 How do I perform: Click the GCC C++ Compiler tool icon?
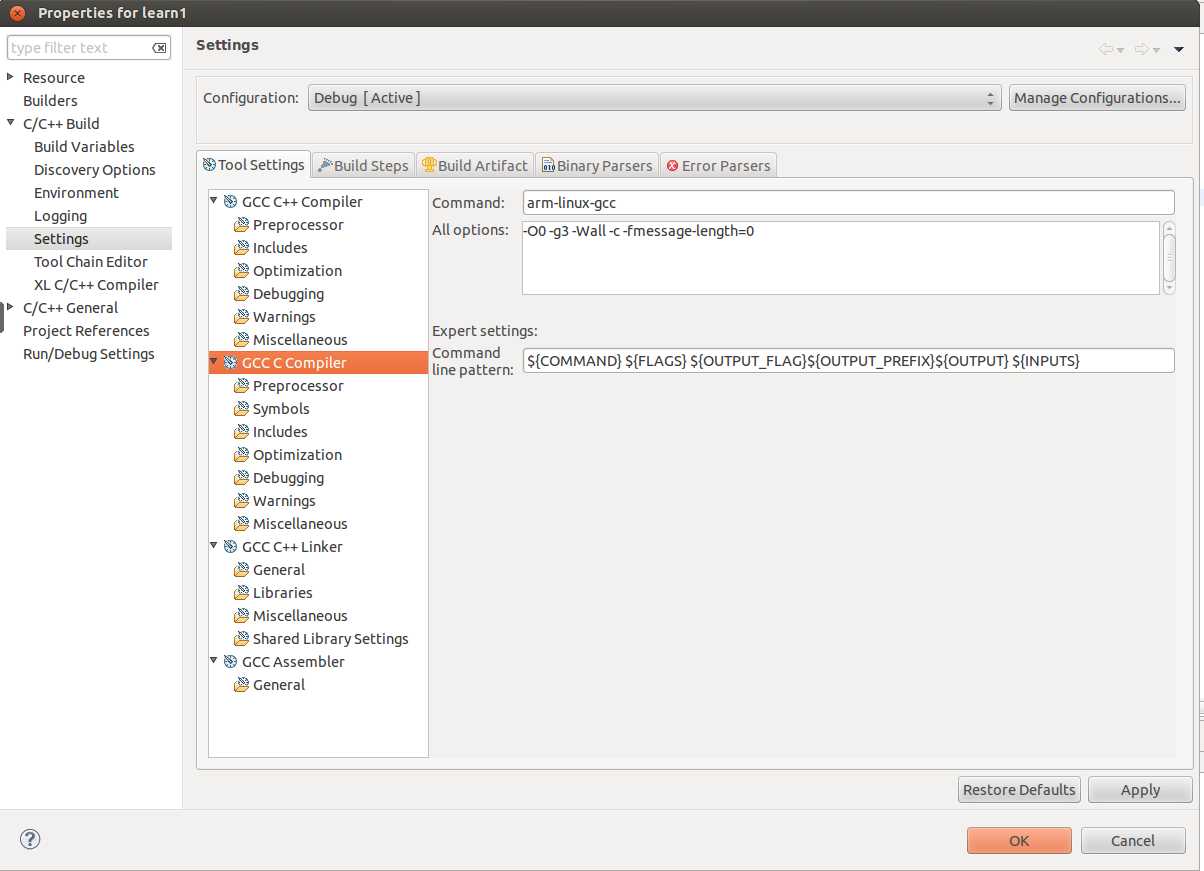click(x=231, y=202)
